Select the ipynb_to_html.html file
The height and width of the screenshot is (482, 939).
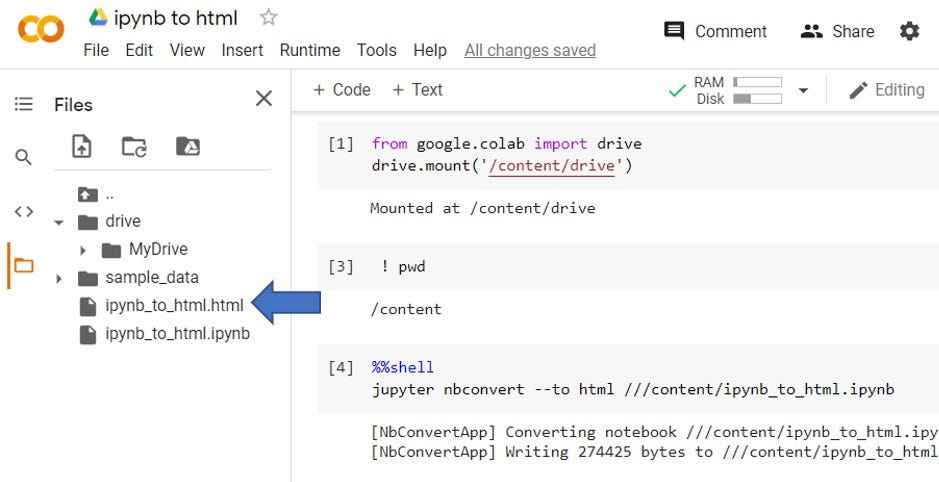point(174,306)
